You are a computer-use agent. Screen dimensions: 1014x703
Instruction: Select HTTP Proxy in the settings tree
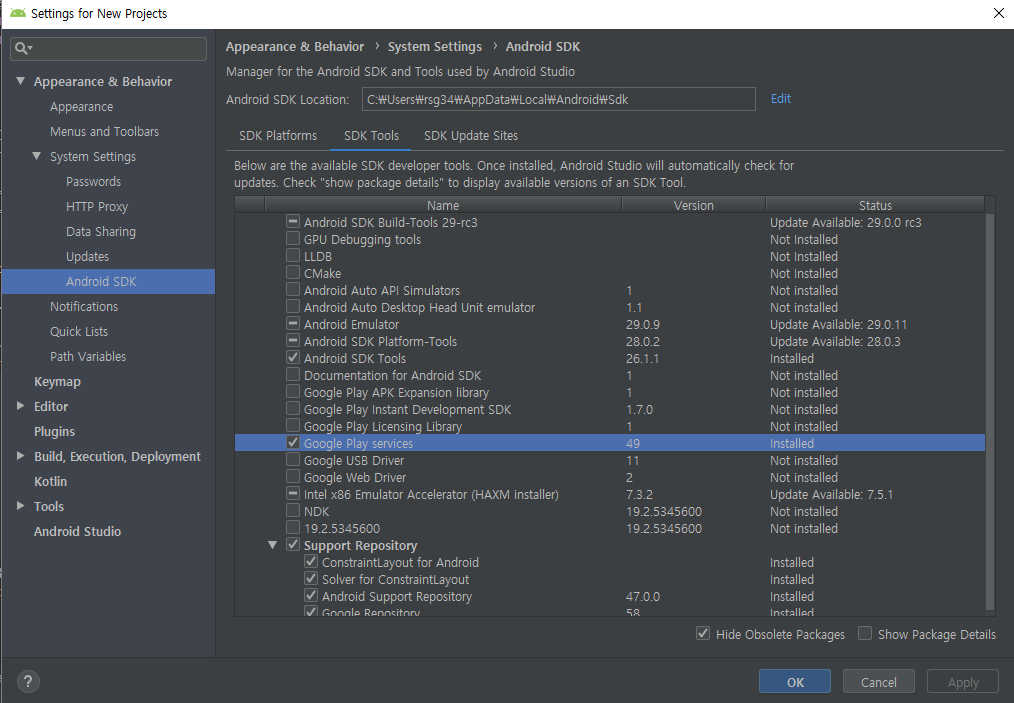click(x=97, y=206)
